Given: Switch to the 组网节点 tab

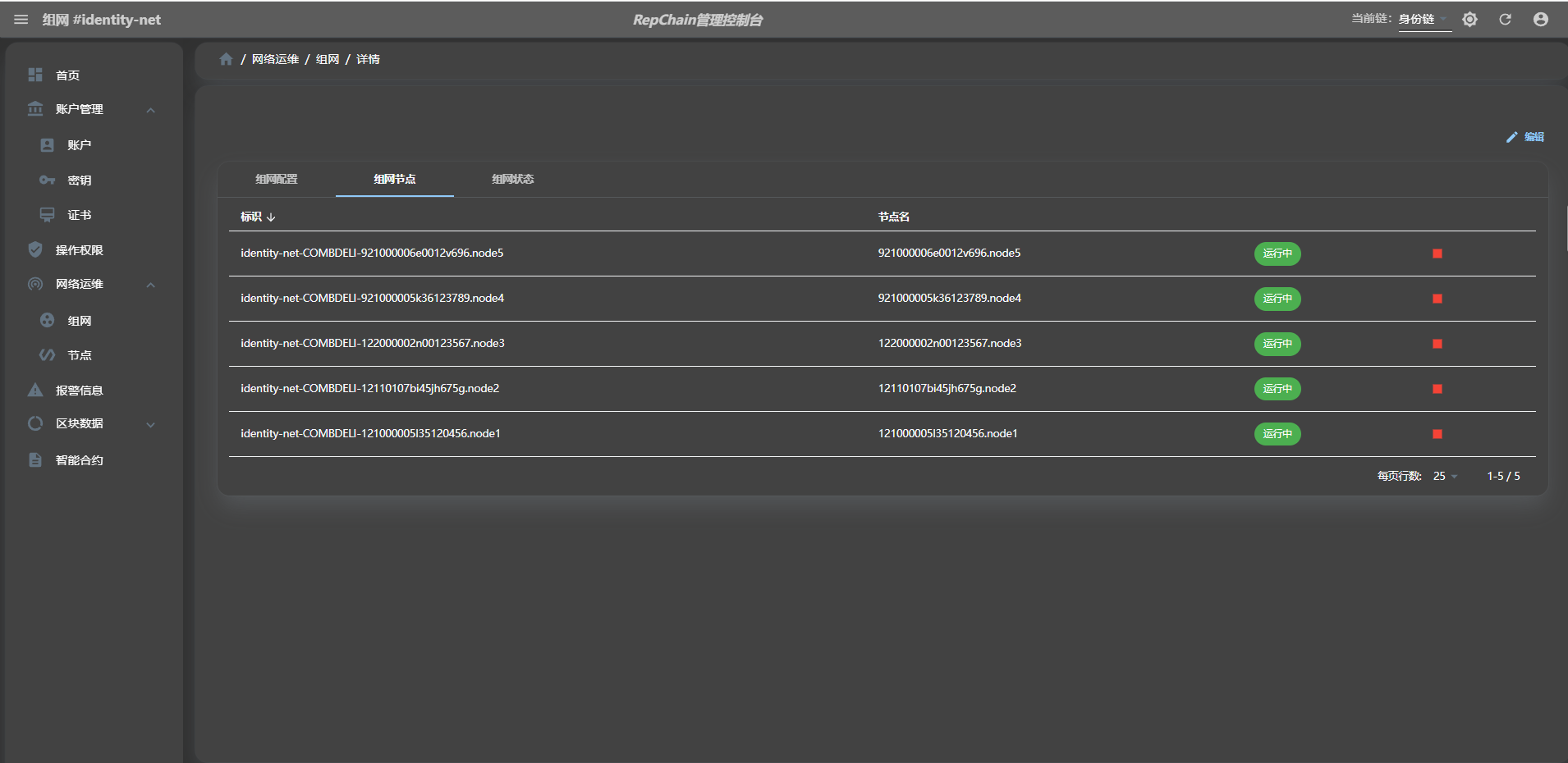Looking at the screenshot, I should 395,179.
